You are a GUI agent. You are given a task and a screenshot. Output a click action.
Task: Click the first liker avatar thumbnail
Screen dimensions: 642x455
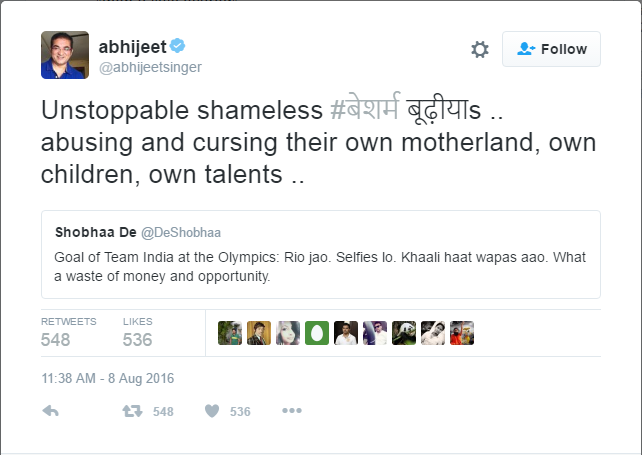click(230, 333)
